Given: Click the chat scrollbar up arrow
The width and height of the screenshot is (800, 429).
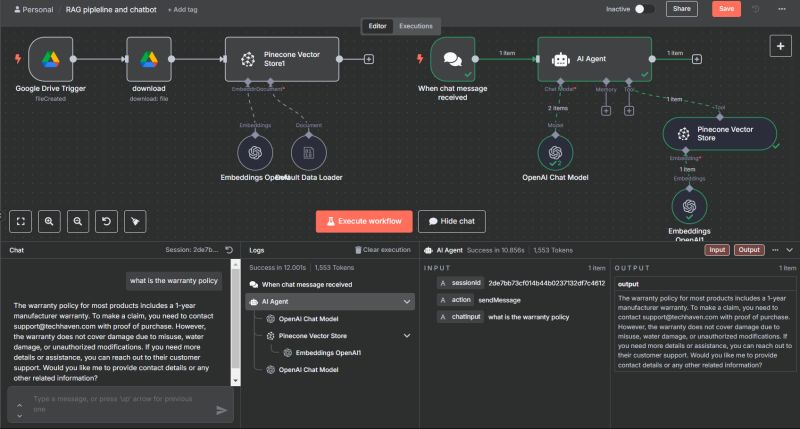Looking at the screenshot, I should click(235, 264).
